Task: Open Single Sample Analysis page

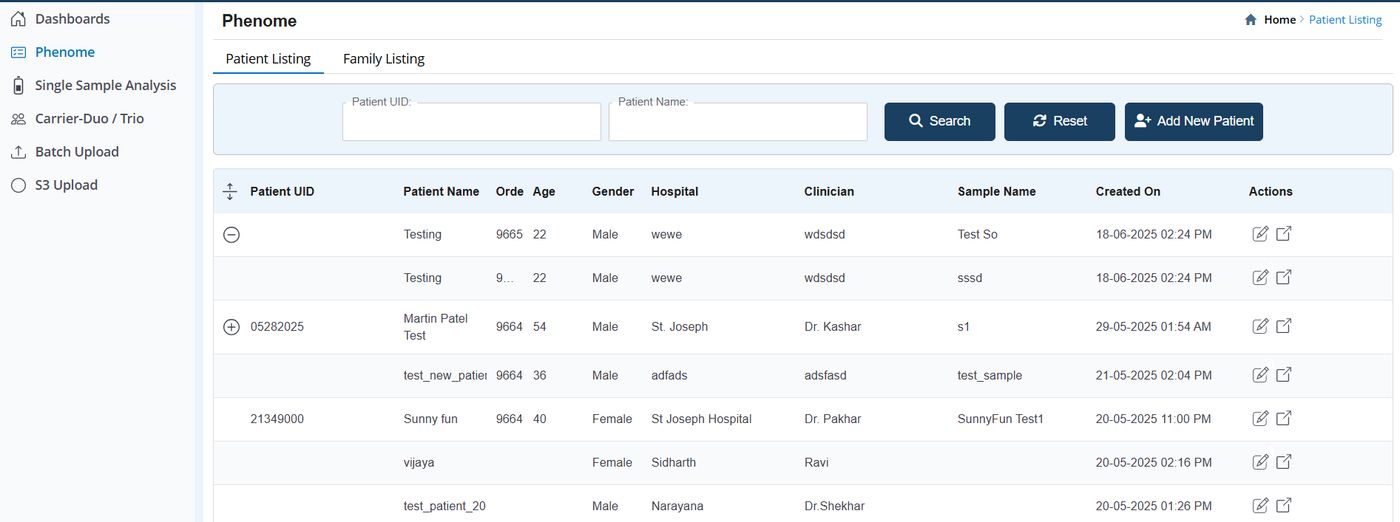Action: coord(105,85)
